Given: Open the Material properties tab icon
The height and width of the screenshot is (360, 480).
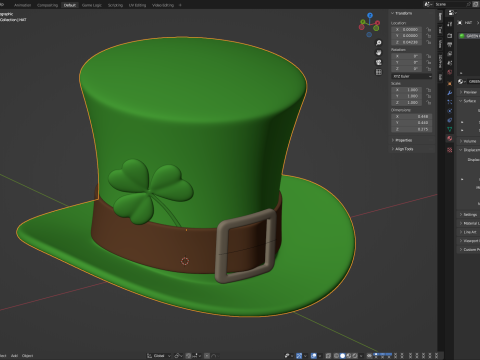Looking at the screenshot, I should pos(450,138).
